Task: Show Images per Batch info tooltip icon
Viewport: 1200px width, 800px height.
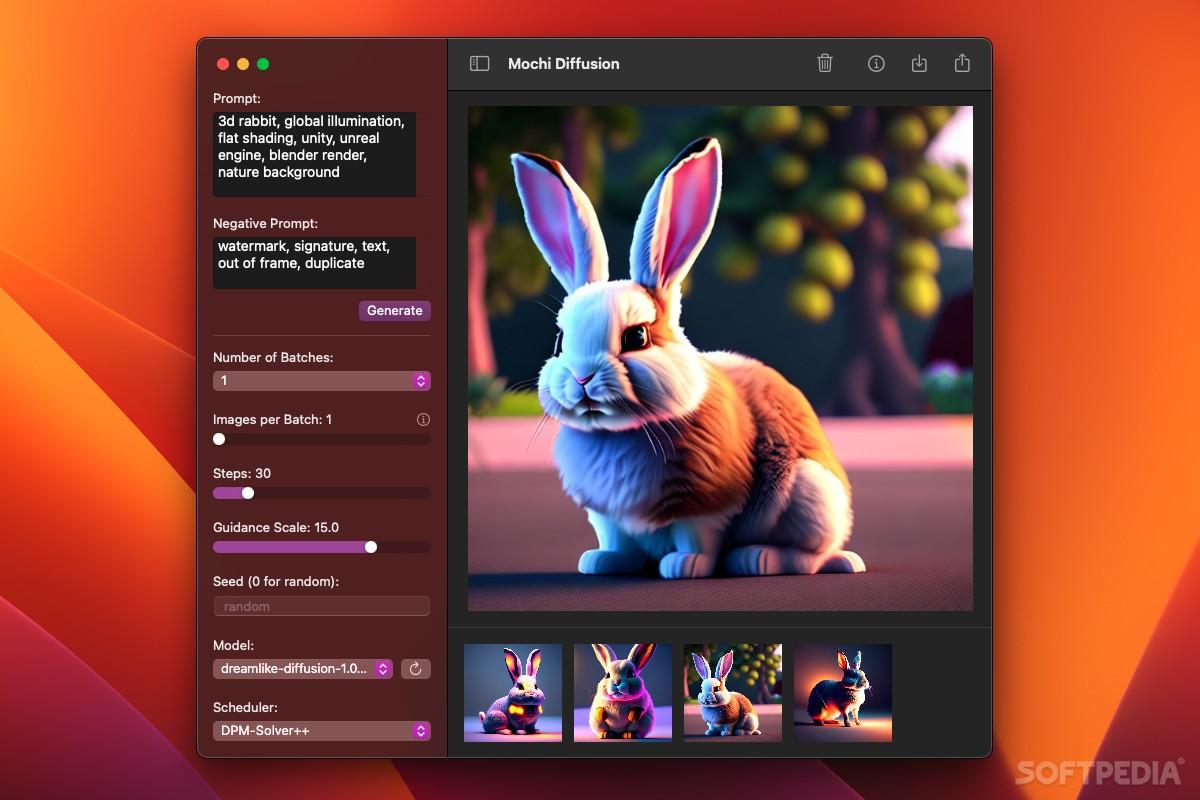Action: (423, 420)
